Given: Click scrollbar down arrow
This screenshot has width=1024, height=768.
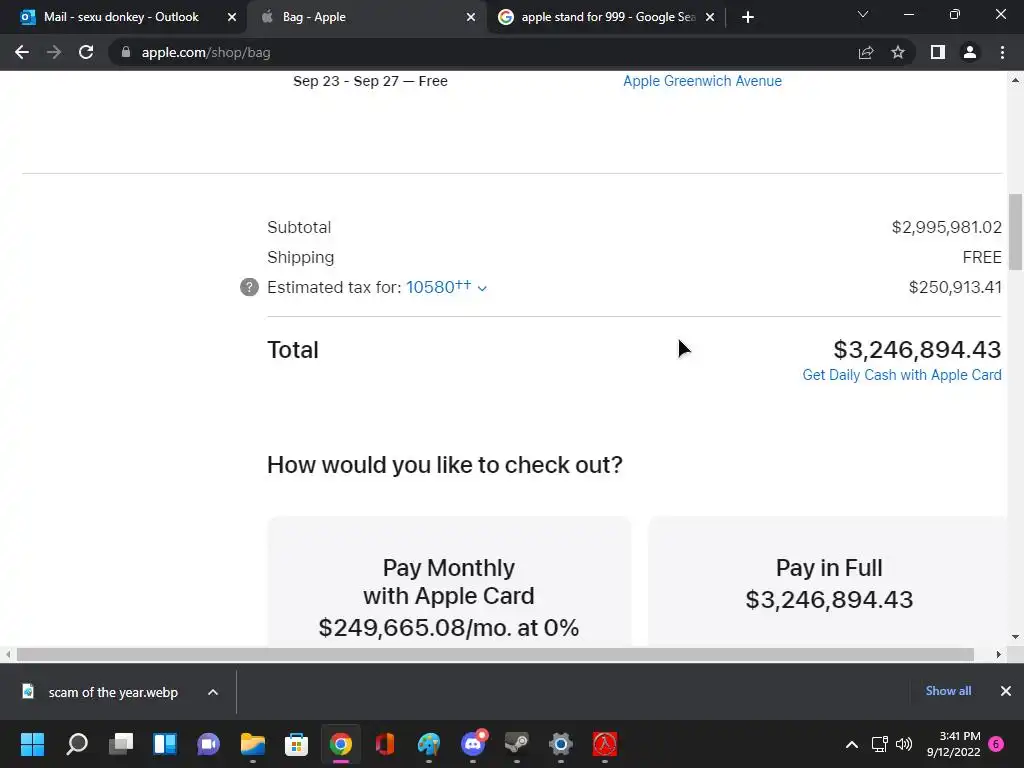Looking at the screenshot, I should point(1015,637).
